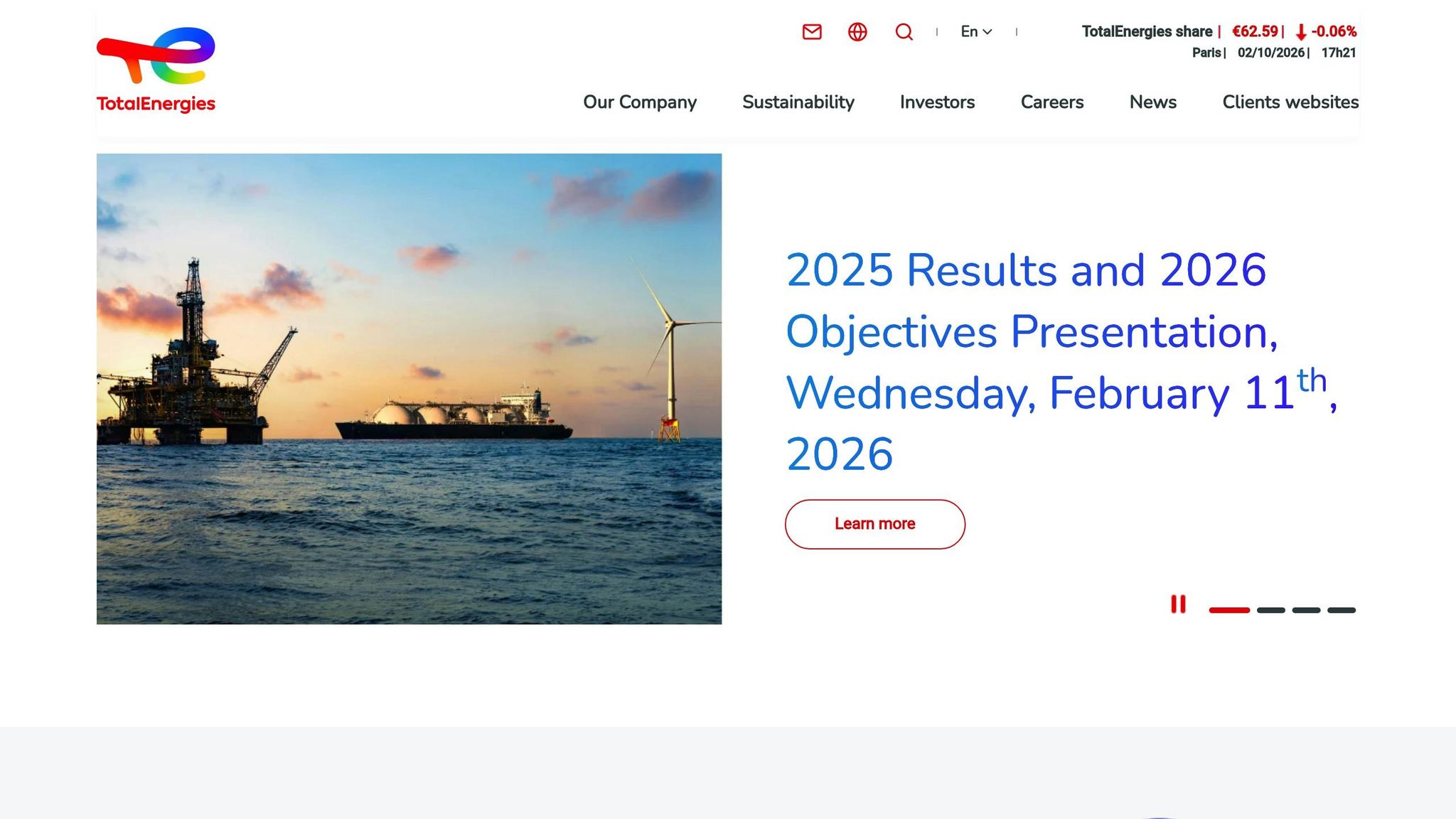Click the TotalEnergies logo
The width and height of the screenshot is (1456, 819).
click(x=156, y=70)
